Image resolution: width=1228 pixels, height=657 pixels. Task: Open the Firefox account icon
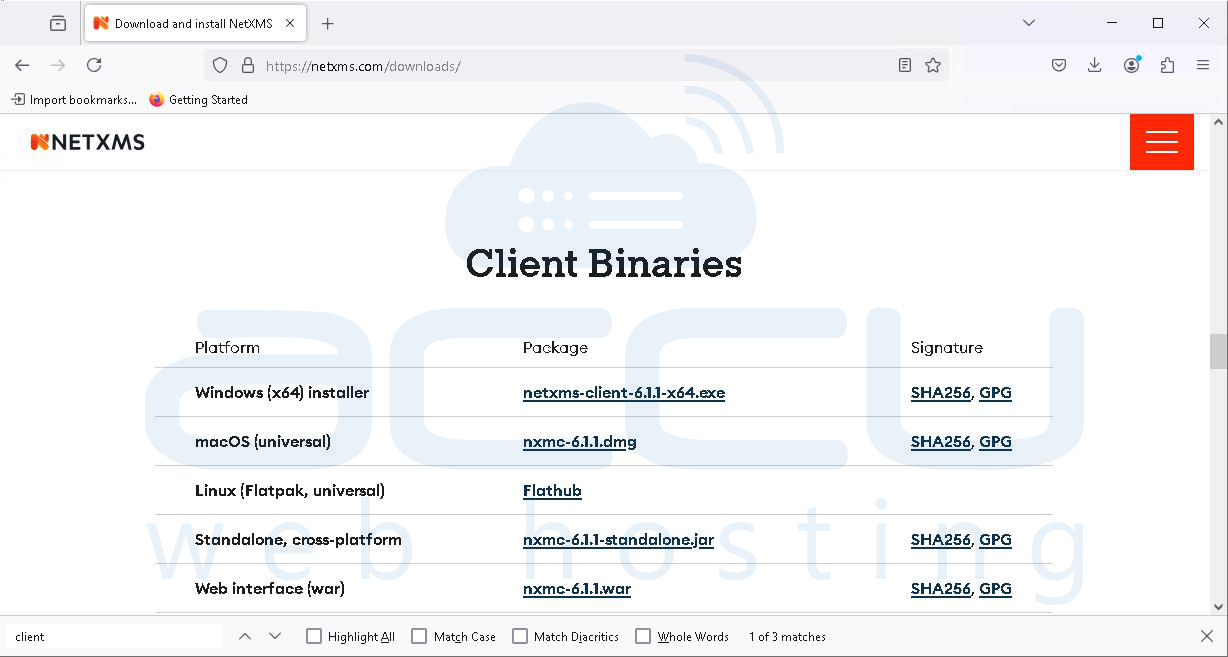click(1131, 65)
